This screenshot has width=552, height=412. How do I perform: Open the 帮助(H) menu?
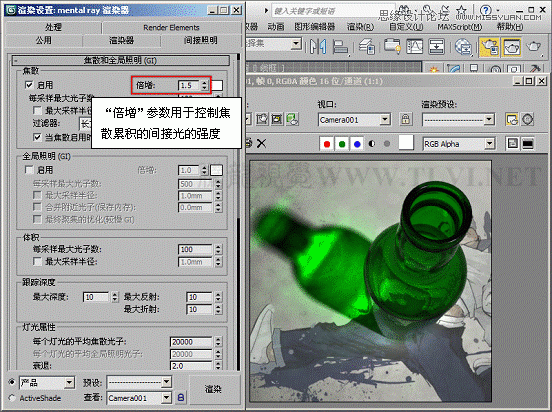point(510,27)
